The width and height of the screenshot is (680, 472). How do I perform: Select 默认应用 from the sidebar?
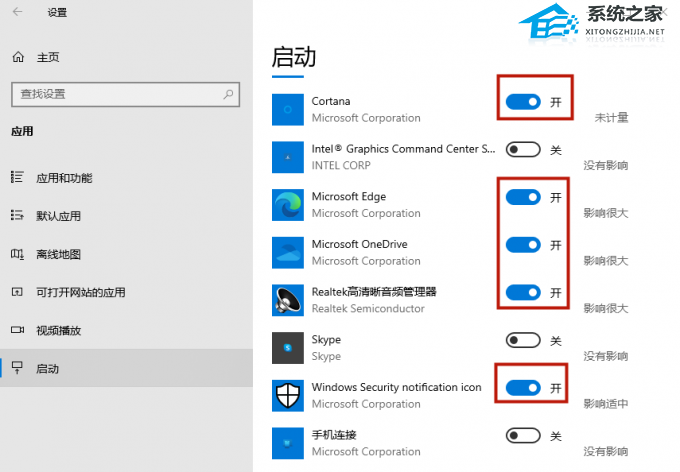click(x=57, y=215)
